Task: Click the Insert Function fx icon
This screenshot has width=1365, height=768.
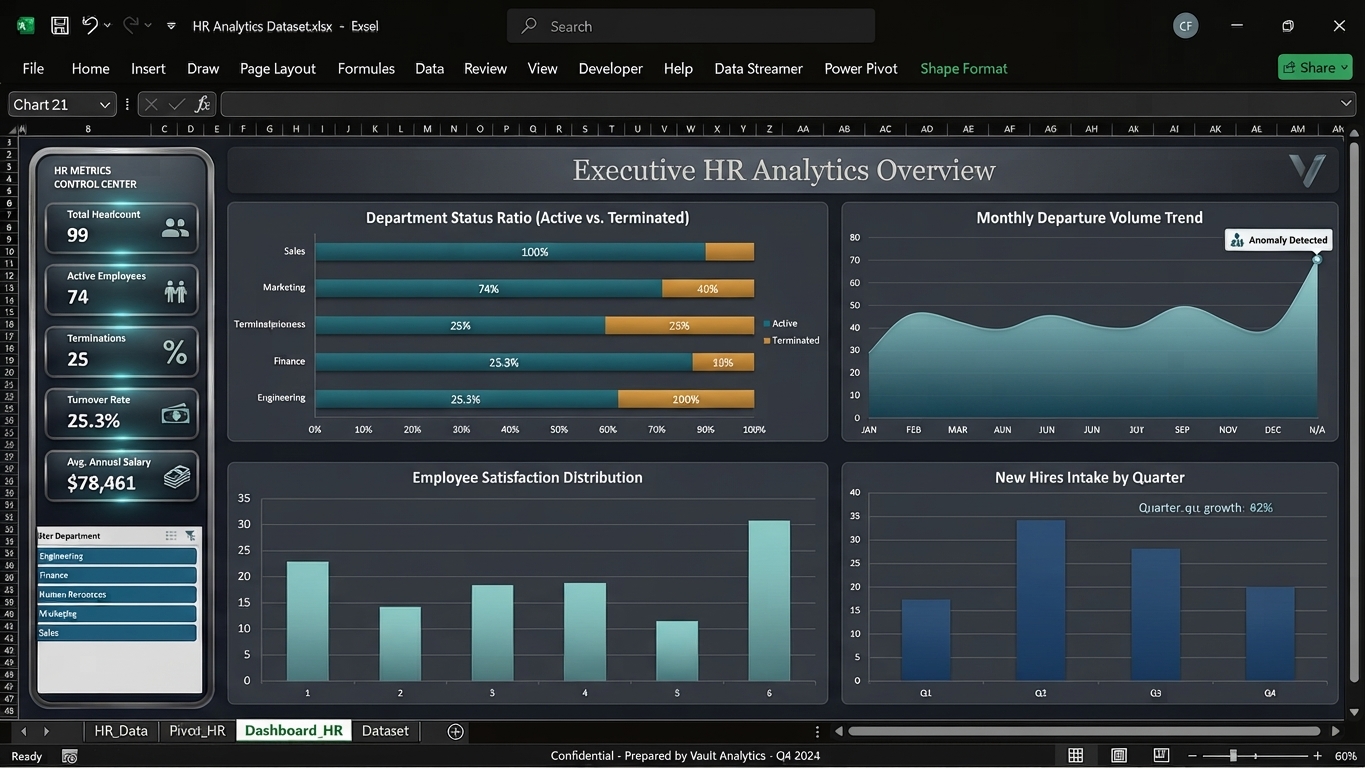Action: (203, 104)
